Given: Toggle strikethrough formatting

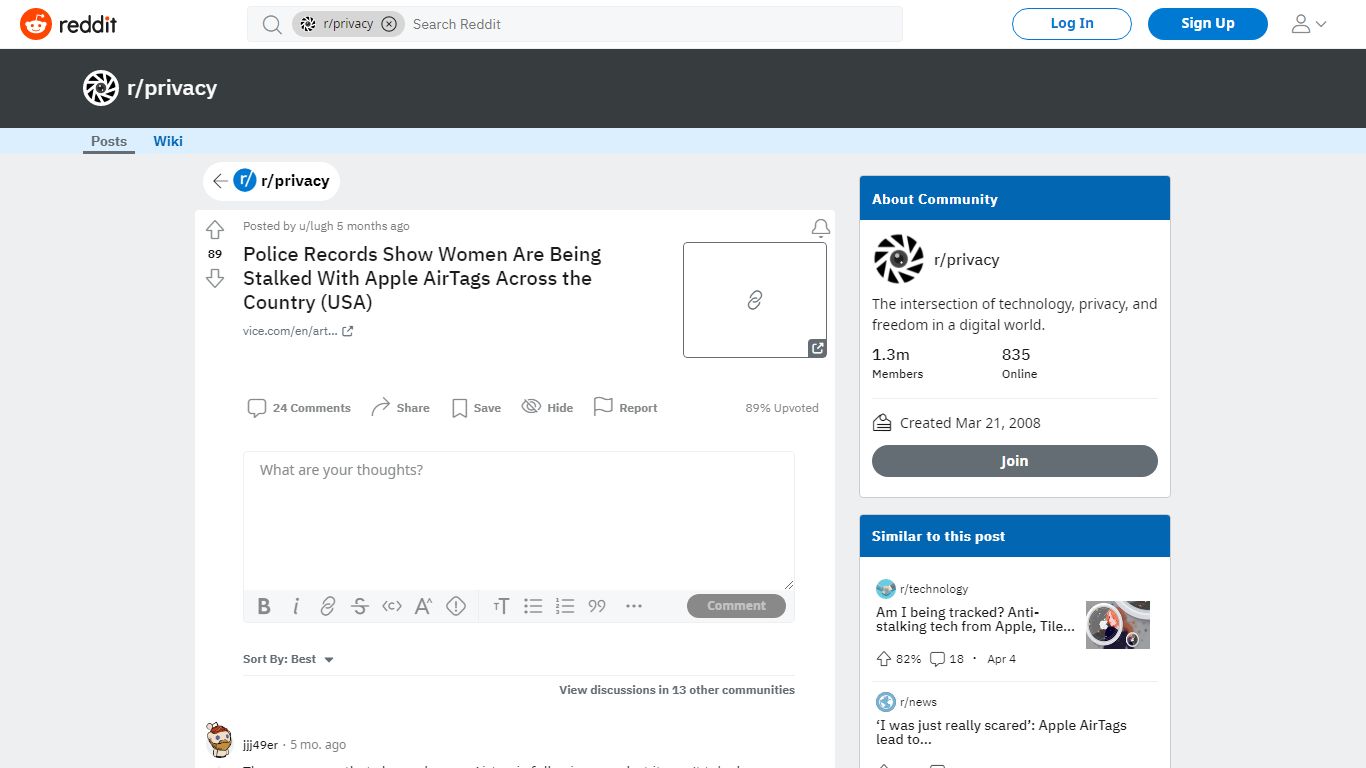Looking at the screenshot, I should click(360, 606).
